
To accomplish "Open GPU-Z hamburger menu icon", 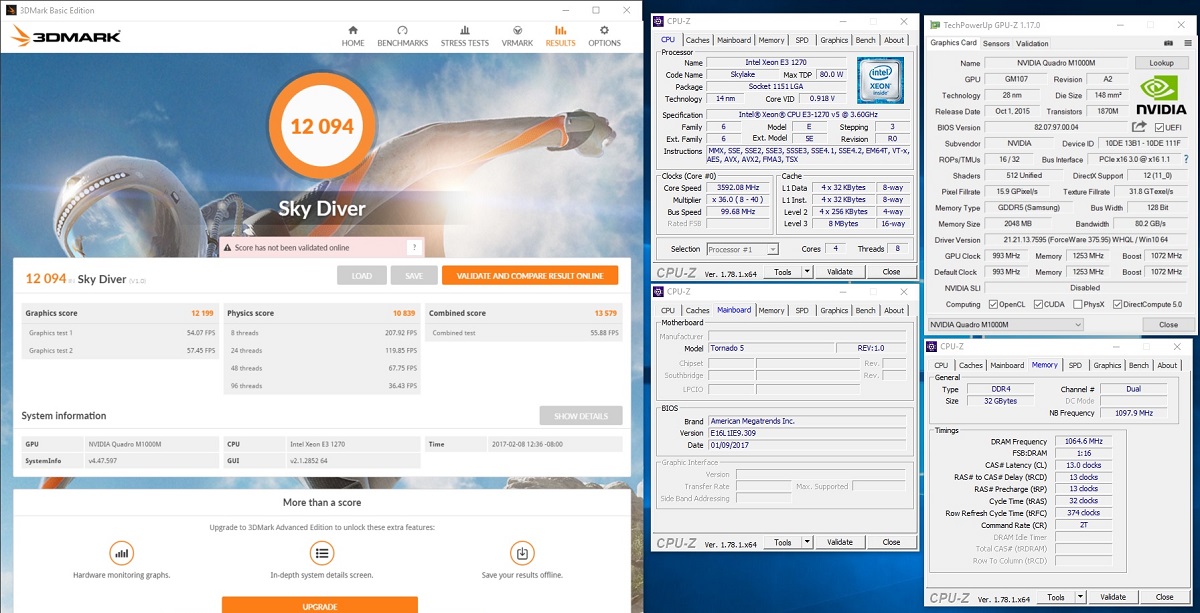I will point(1186,44).
